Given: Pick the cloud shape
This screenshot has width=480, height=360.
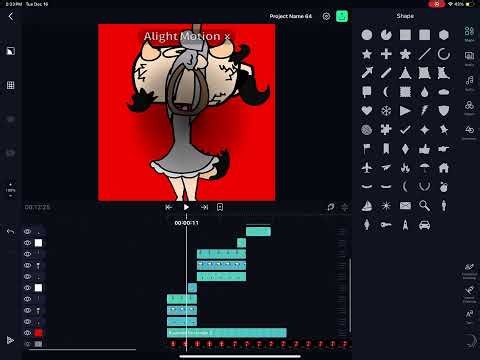Looking at the screenshot, I should click(444, 92).
